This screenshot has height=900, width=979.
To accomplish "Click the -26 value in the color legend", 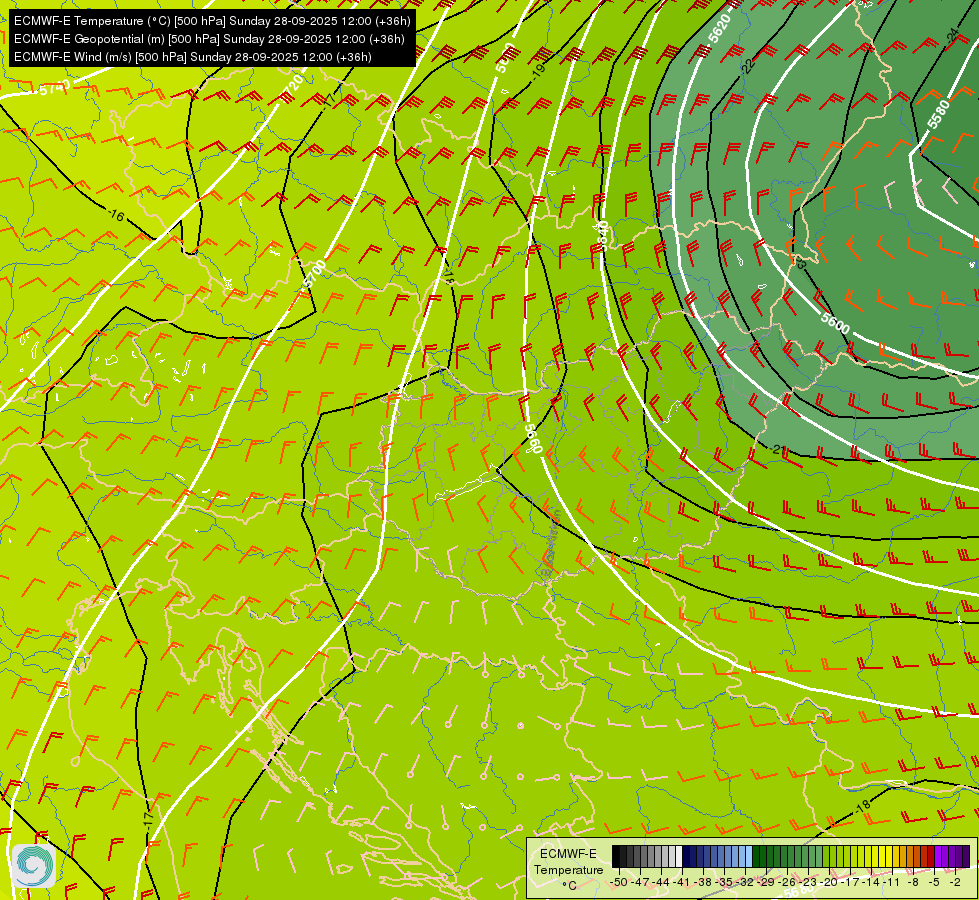I will click(788, 882).
